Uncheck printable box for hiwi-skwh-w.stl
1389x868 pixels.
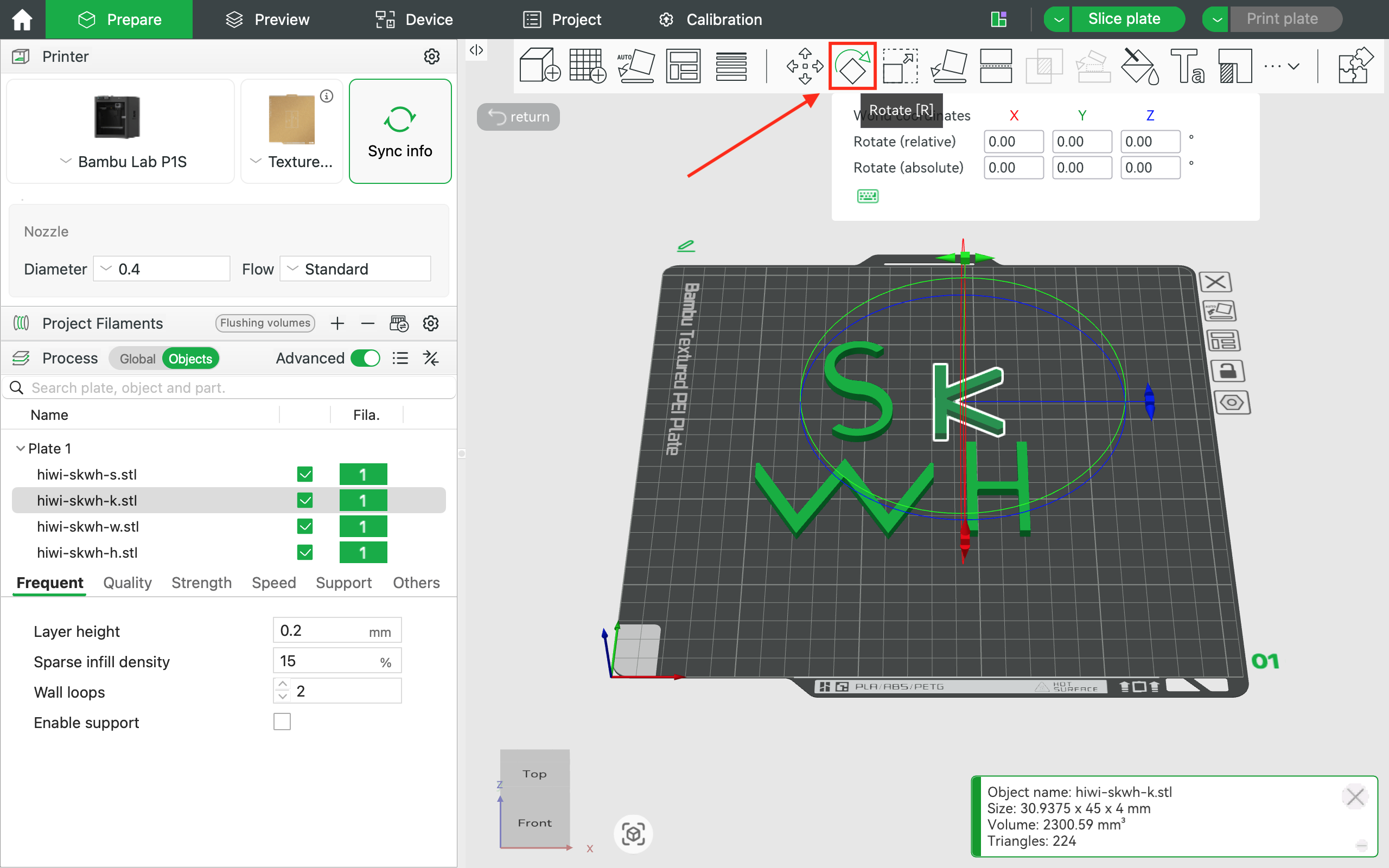(x=305, y=526)
